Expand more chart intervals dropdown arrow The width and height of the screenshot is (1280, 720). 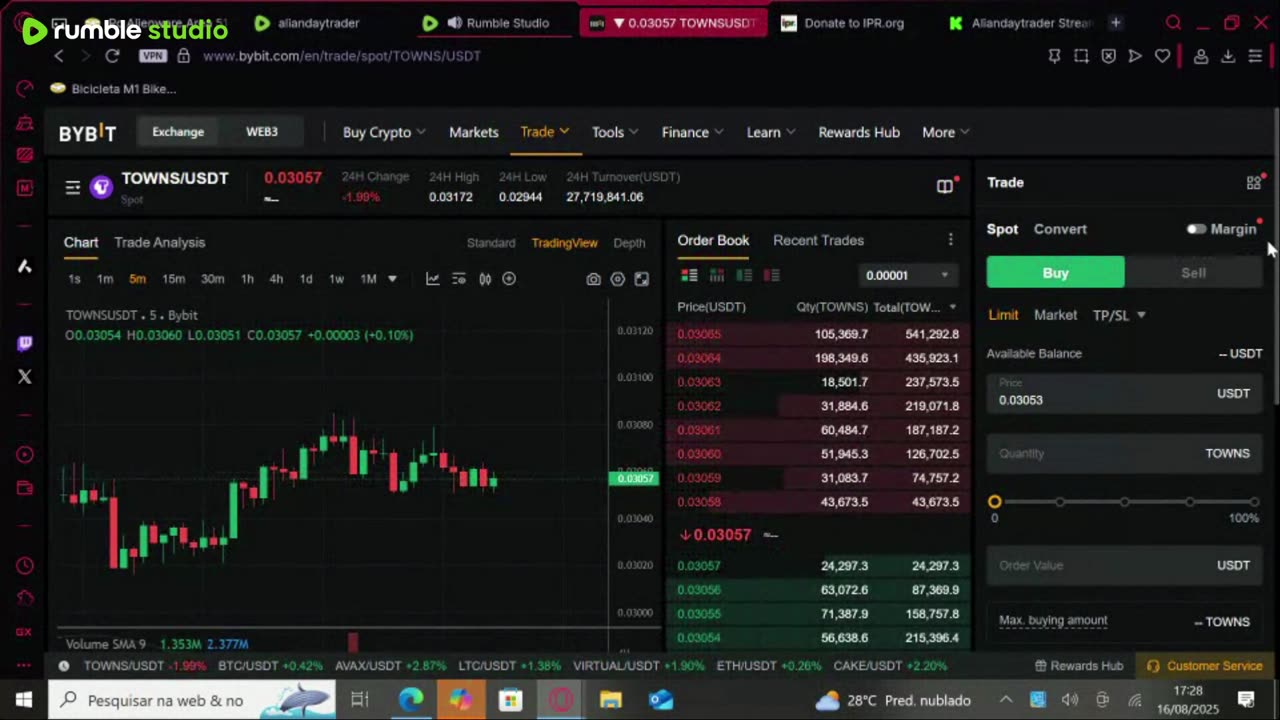(392, 279)
